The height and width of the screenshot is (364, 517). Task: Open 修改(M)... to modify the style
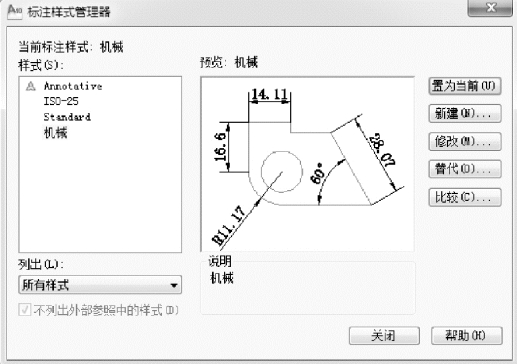(465, 142)
